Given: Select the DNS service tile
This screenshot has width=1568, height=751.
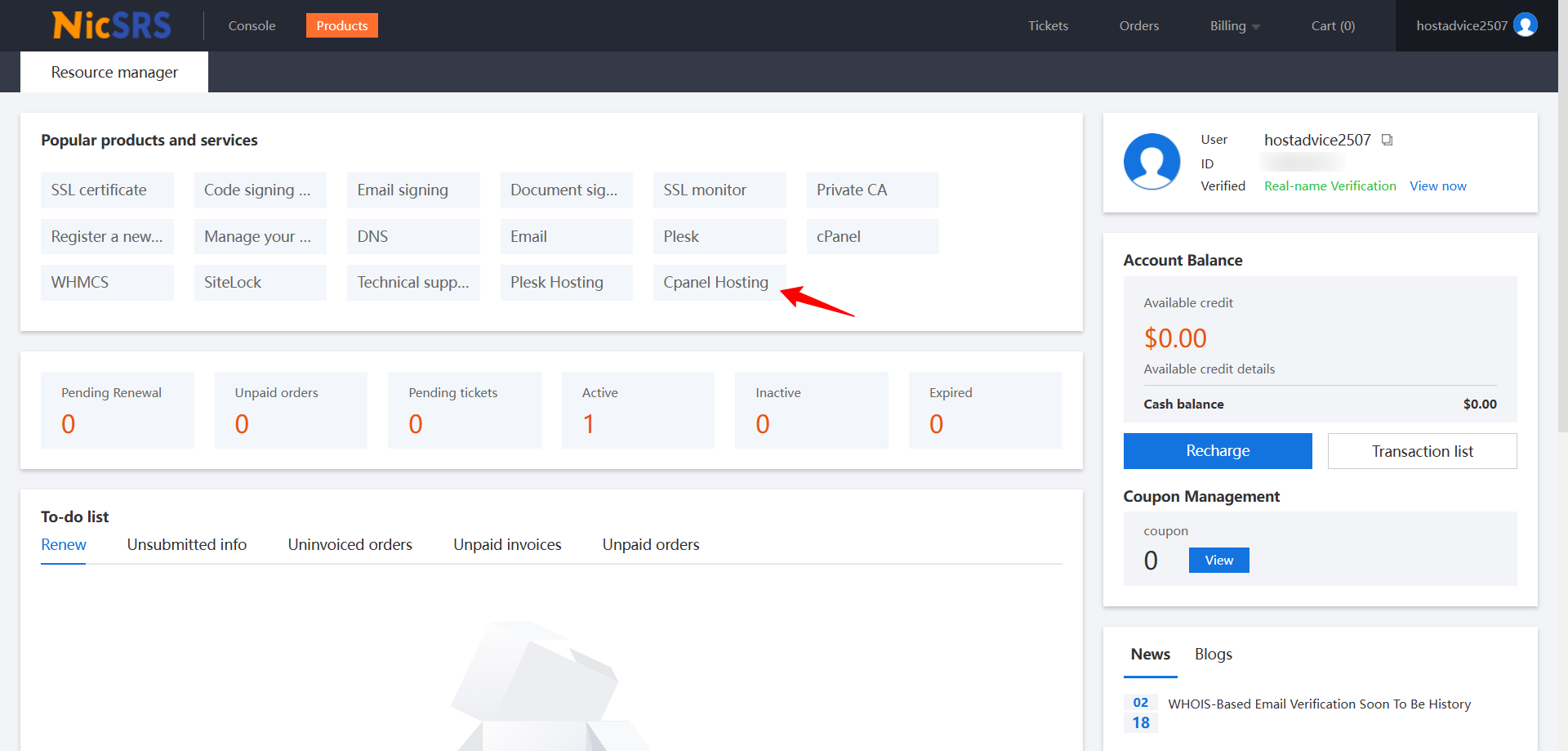Looking at the screenshot, I should pyautogui.click(x=413, y=236).
